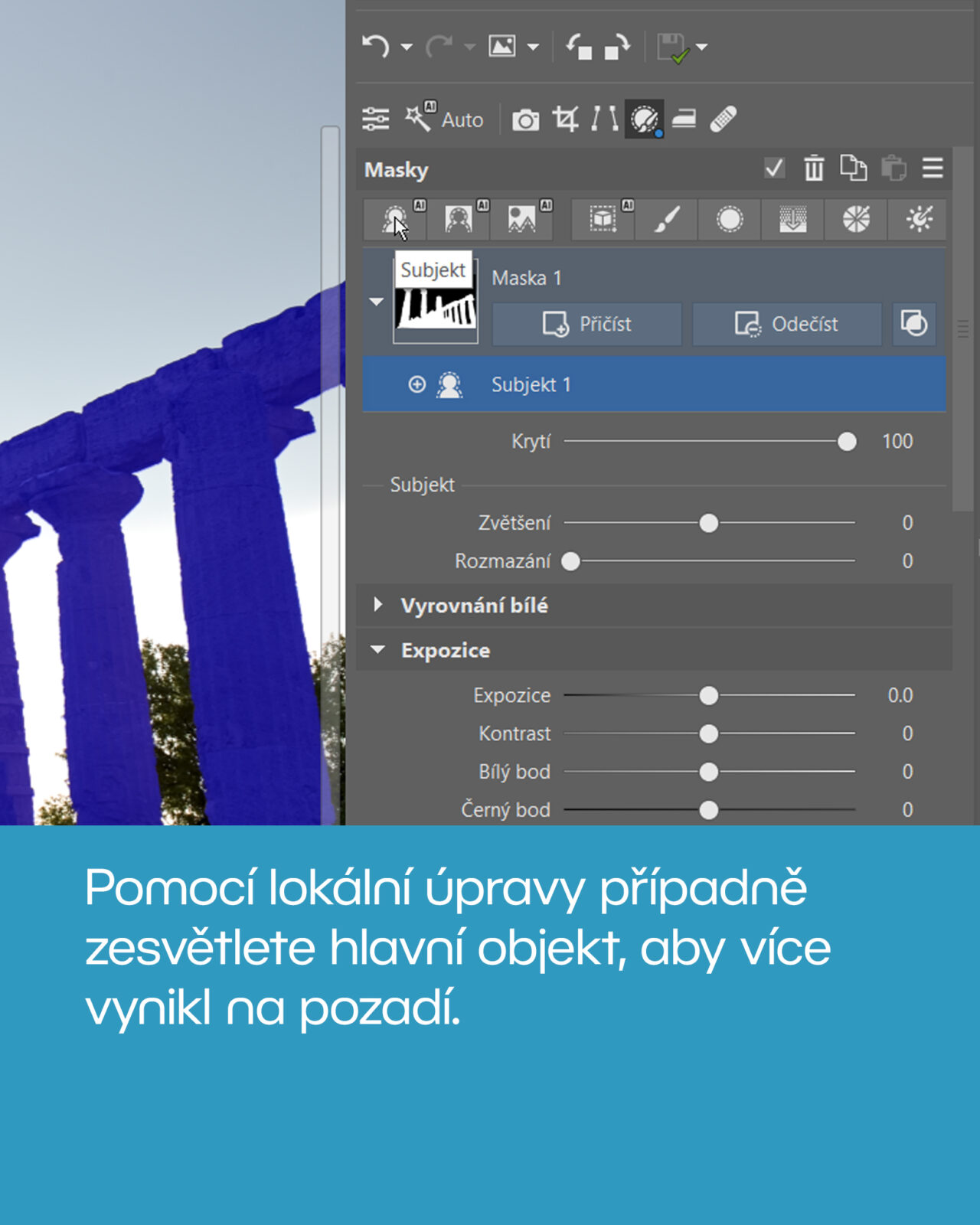Select the AI Subject mask tool
Image resolution: width=980 pixels, height=1225 pixels.
tap(394, 220)
